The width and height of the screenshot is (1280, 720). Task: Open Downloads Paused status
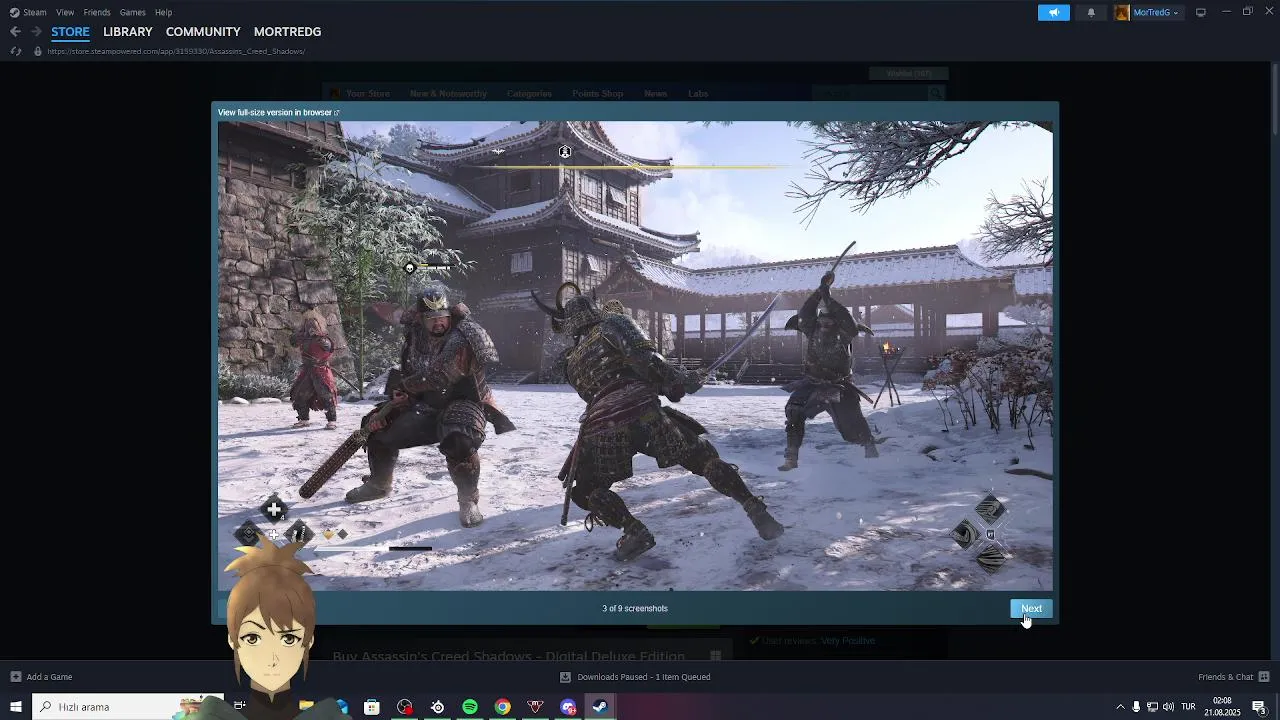[x=635, y=677]
